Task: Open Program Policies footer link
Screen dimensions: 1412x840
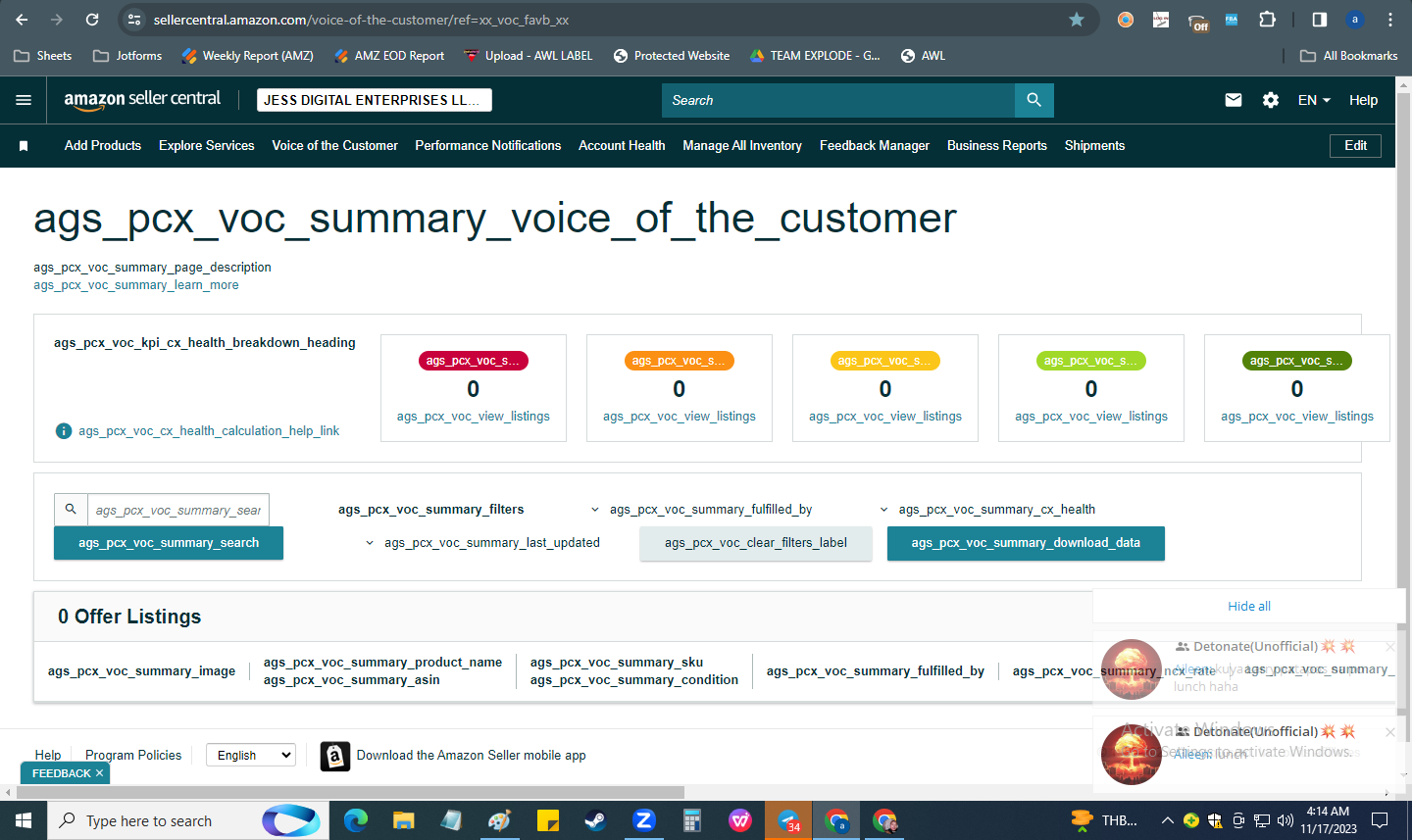Action: coord(133,756)
